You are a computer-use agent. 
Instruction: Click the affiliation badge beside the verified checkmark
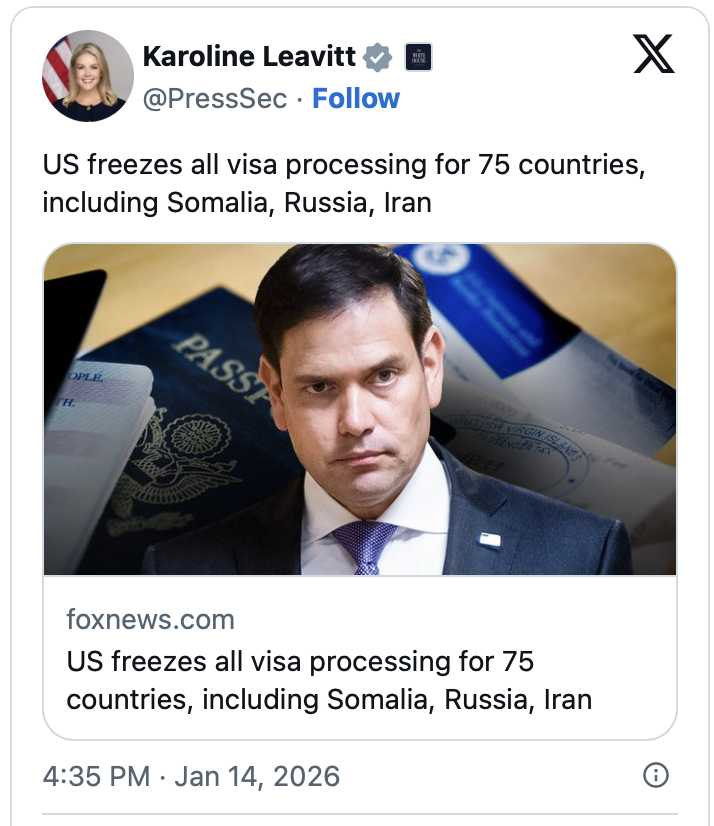418,57
